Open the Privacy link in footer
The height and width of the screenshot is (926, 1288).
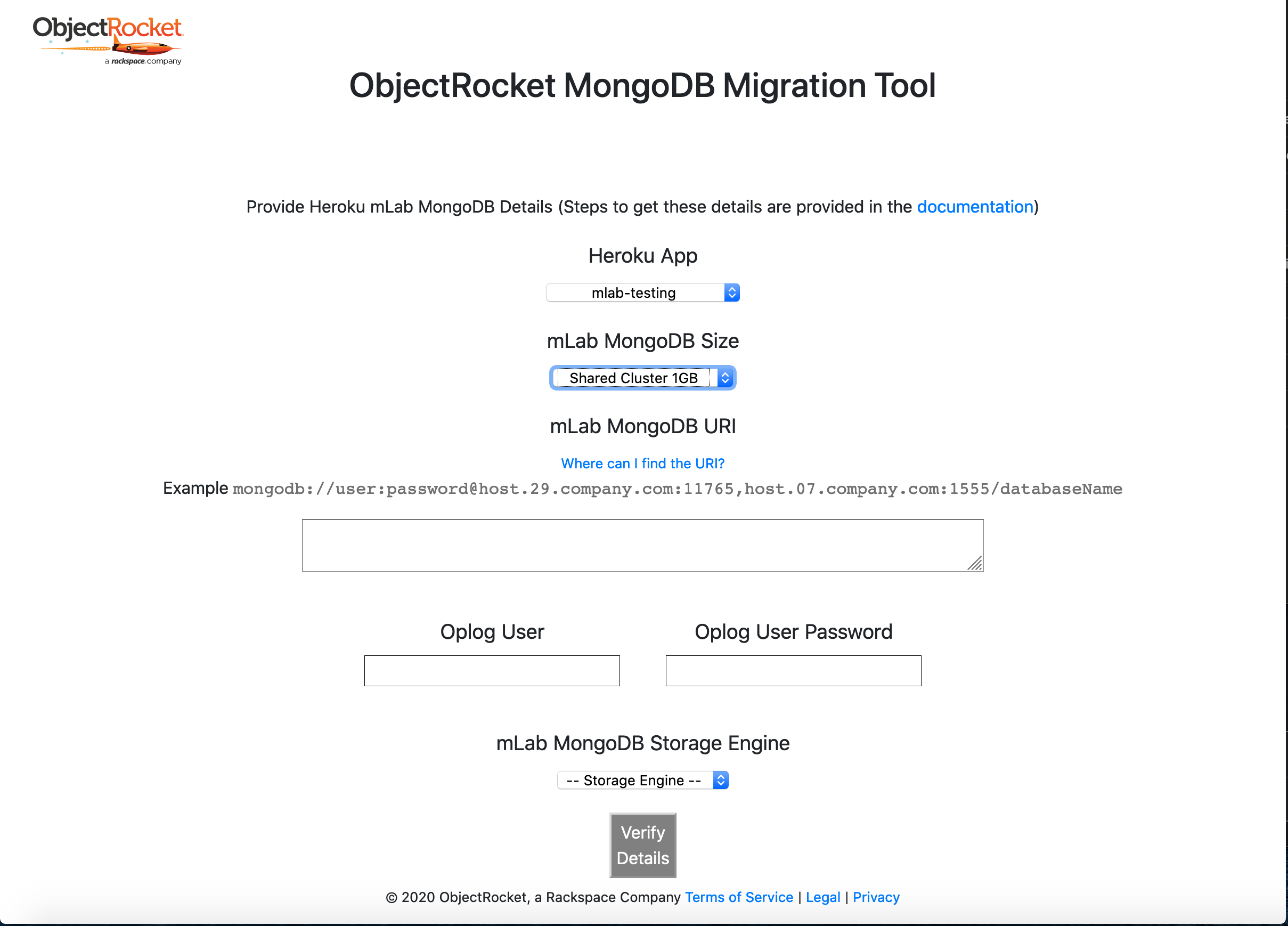(876, 897)
